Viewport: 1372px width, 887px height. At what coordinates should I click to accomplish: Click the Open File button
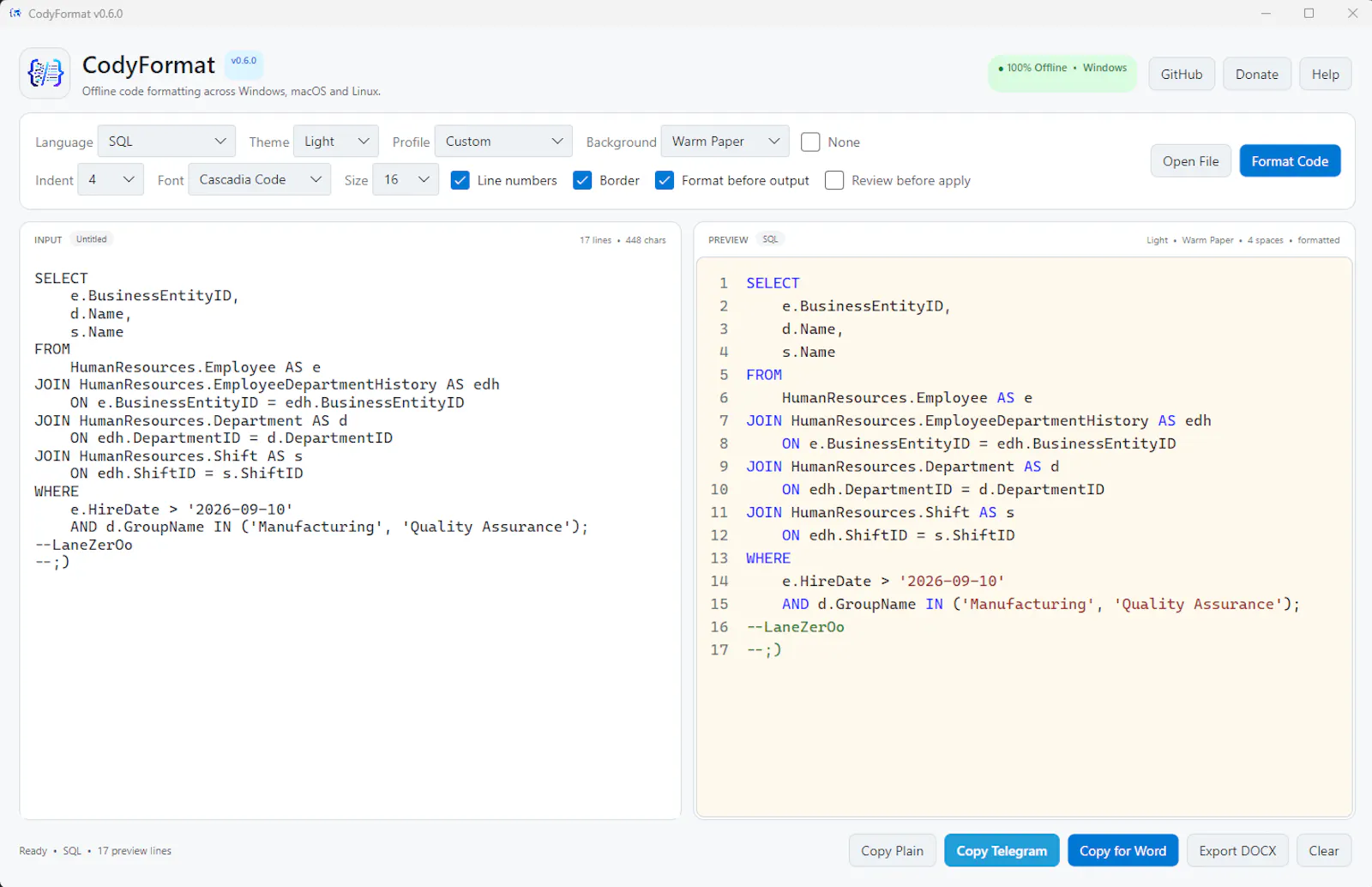coord(1191,160)
